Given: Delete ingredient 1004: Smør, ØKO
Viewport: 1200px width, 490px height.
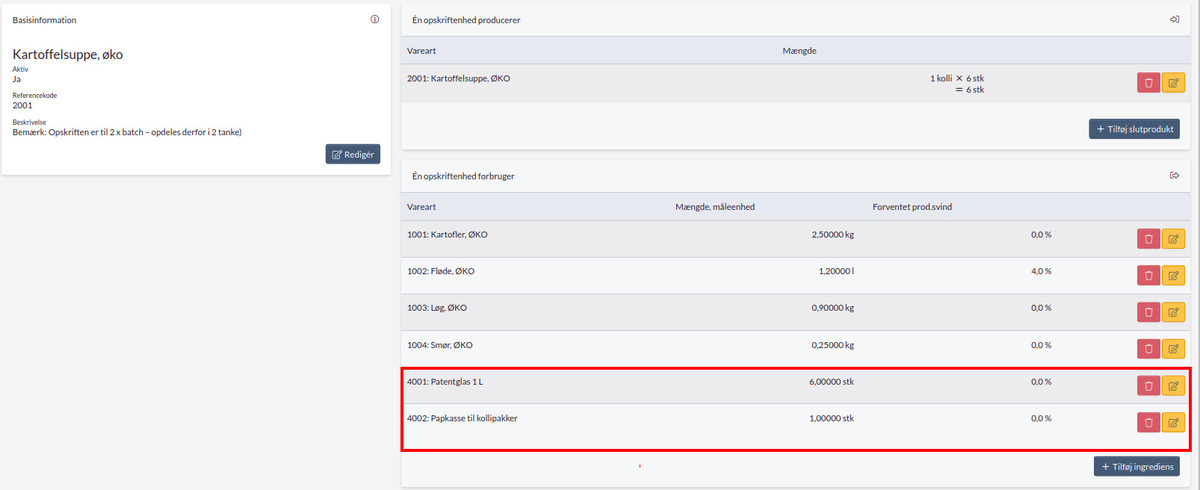Looking at the screenshot, I should (1148, 349).
